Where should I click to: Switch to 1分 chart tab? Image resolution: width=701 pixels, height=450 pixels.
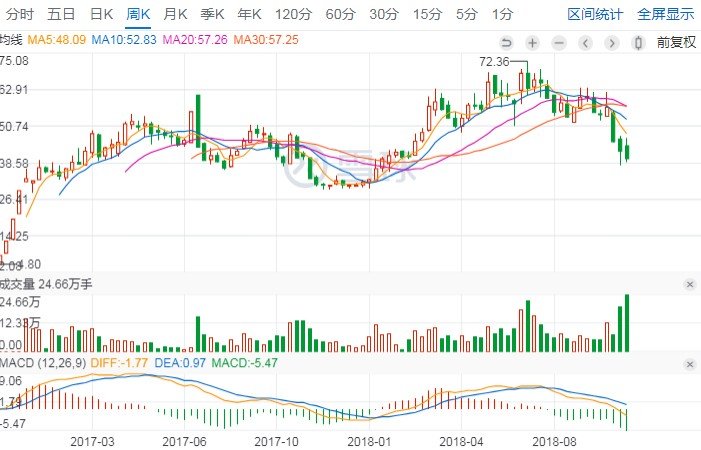pos(502,14)
